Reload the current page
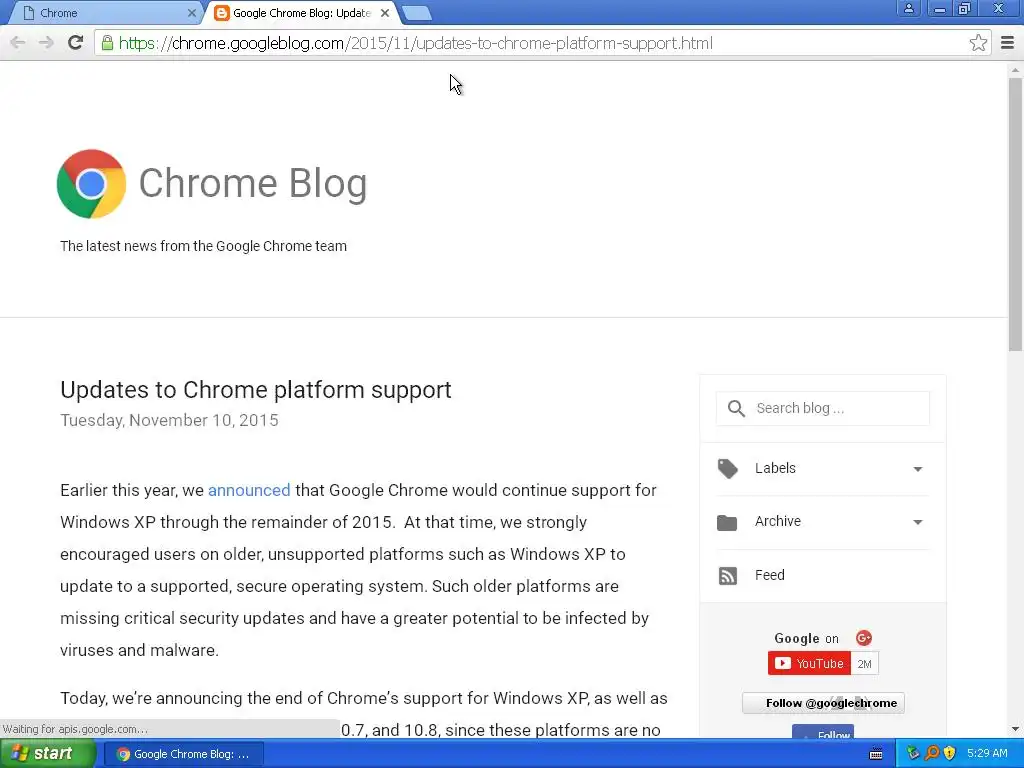Viewport: 1024px width, 768px height. click(x=75, y=42)
